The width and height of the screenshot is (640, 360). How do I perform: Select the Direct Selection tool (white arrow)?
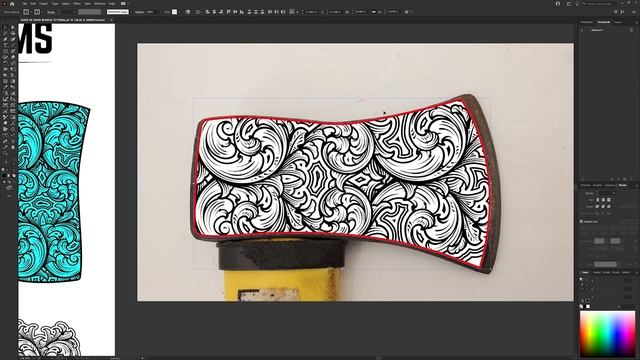coord(13,28)
